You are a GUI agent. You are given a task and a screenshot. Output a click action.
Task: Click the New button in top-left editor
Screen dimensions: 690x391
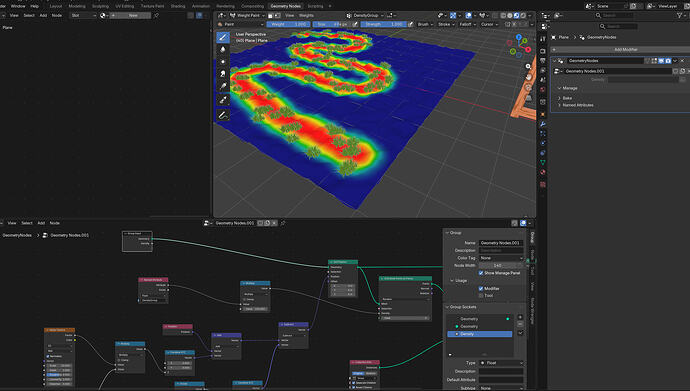coord(130,15)
